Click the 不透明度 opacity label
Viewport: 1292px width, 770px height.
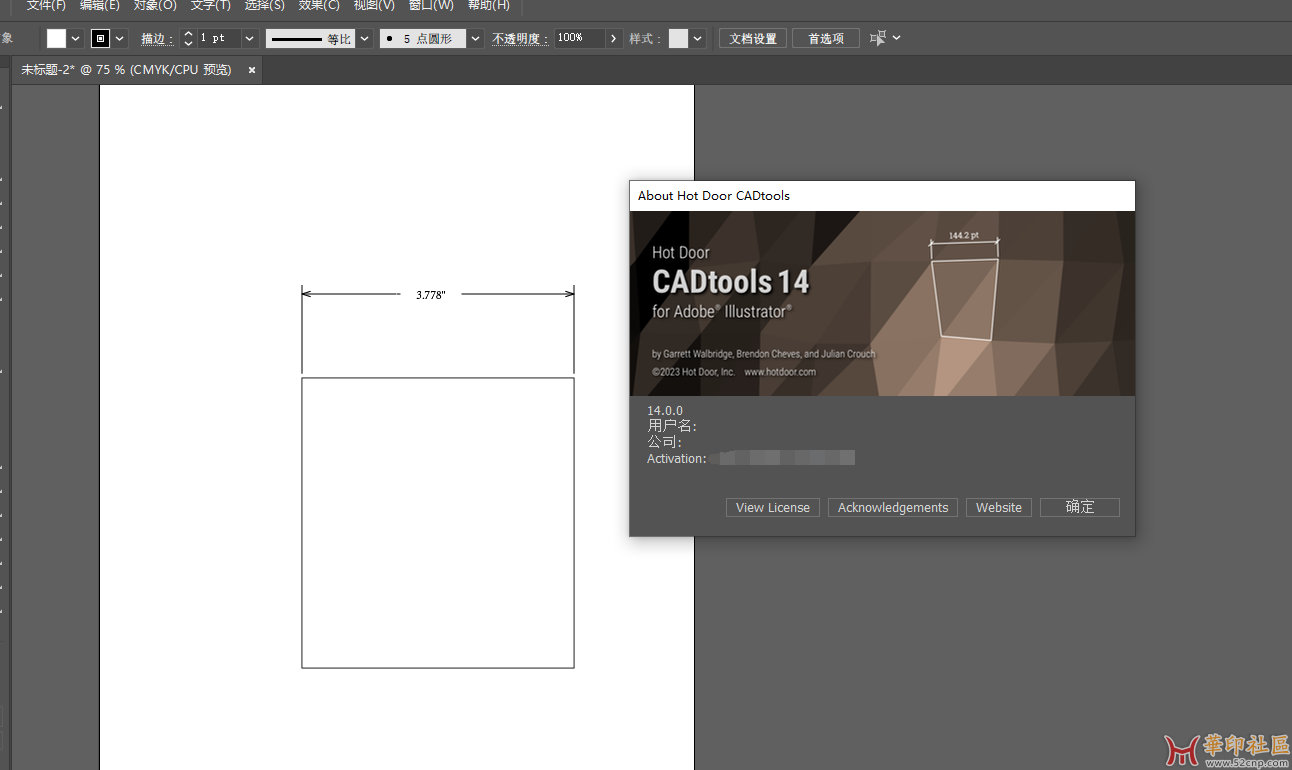coord(520,39)
